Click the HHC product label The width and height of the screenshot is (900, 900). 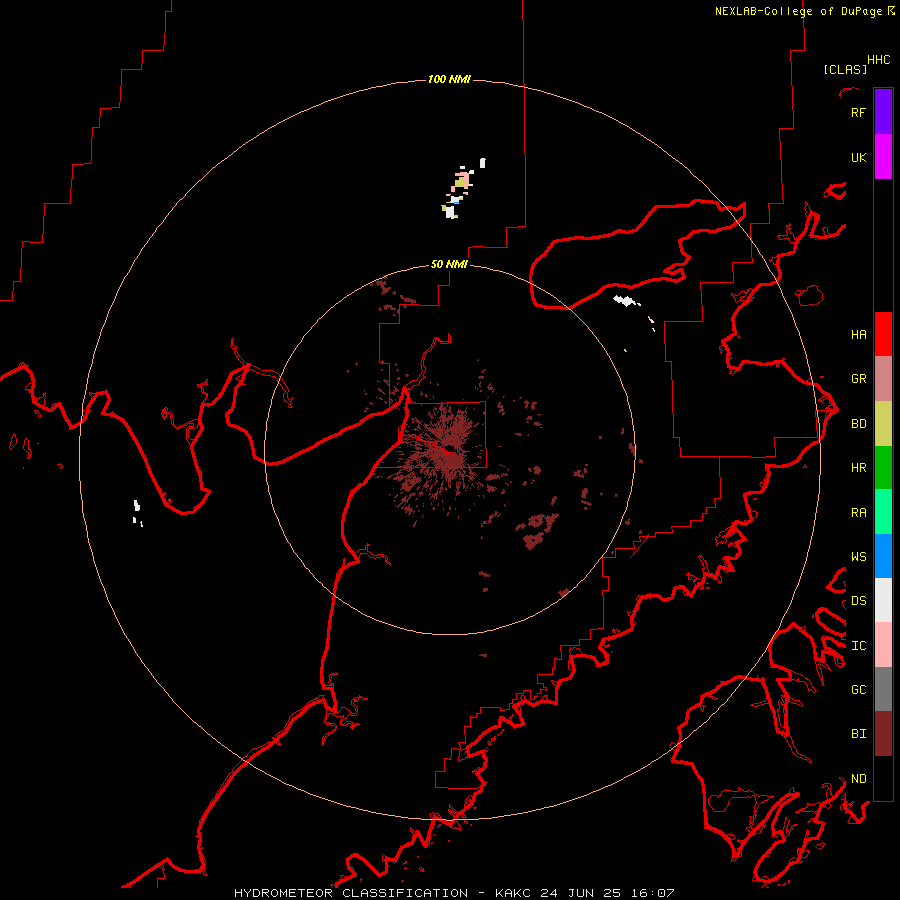coord(879,60)
